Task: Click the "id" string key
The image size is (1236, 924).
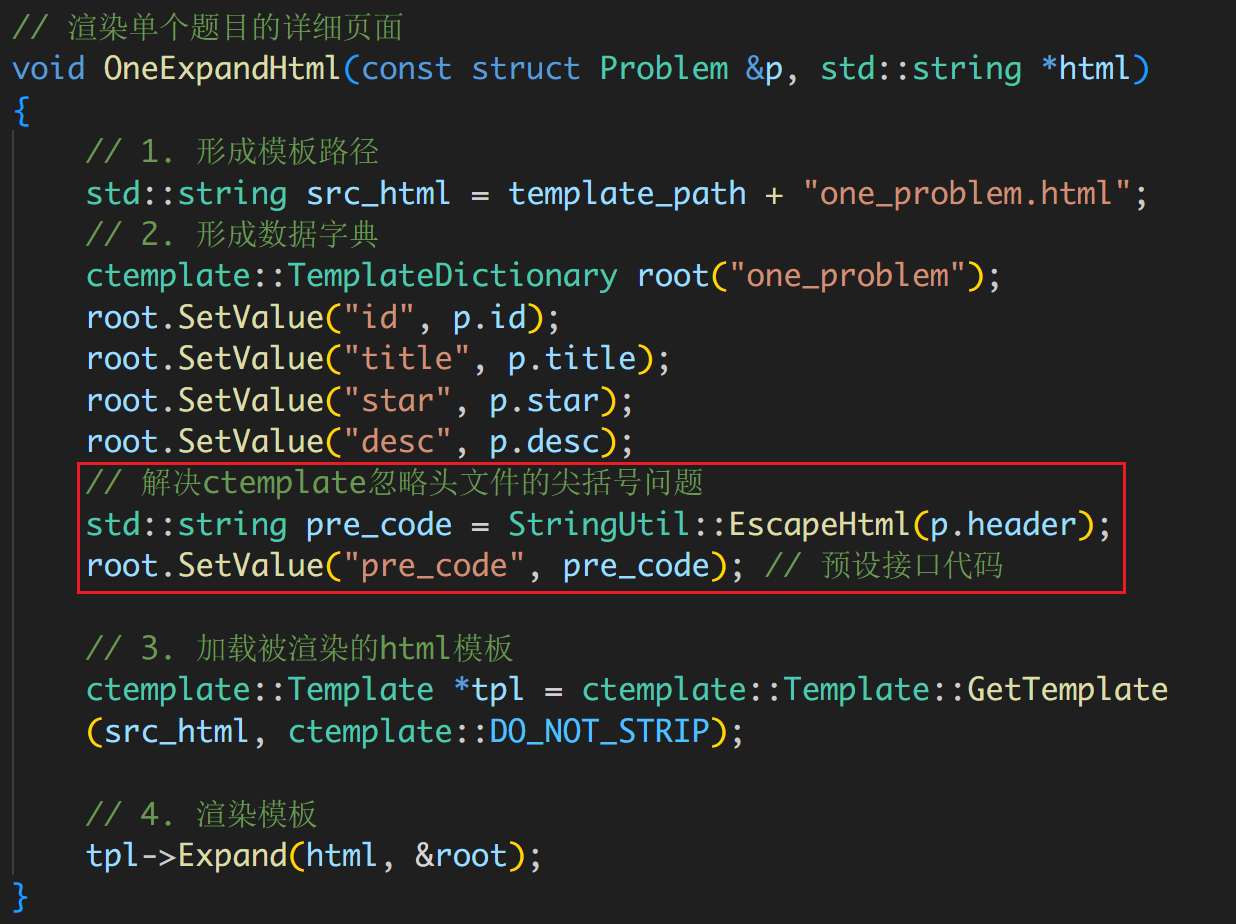Action: coord(380,317)
